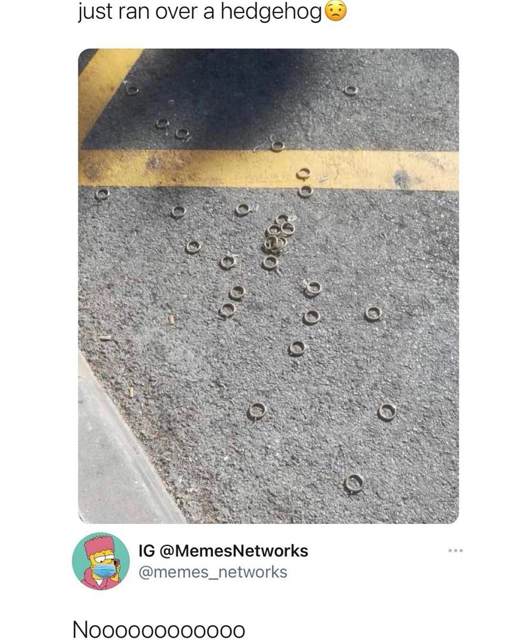Click the cigarette butt beside the curb edge
The width and height of the screenshot is (527, 640).
tap(131, 392)
